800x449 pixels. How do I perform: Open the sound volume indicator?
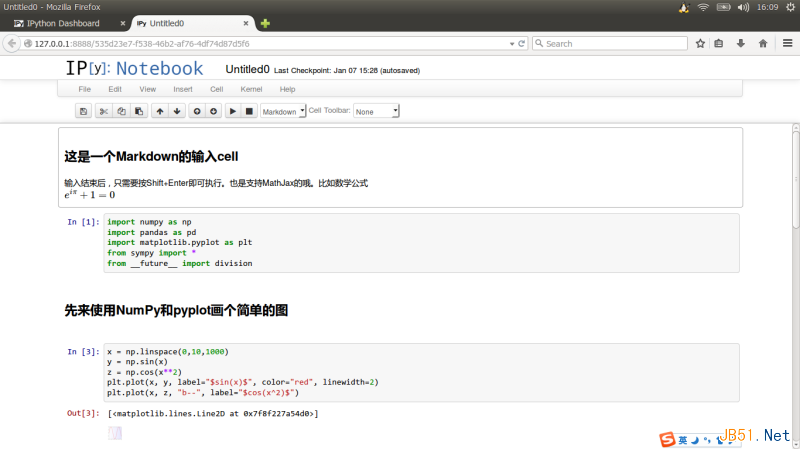tap(743, 7)
